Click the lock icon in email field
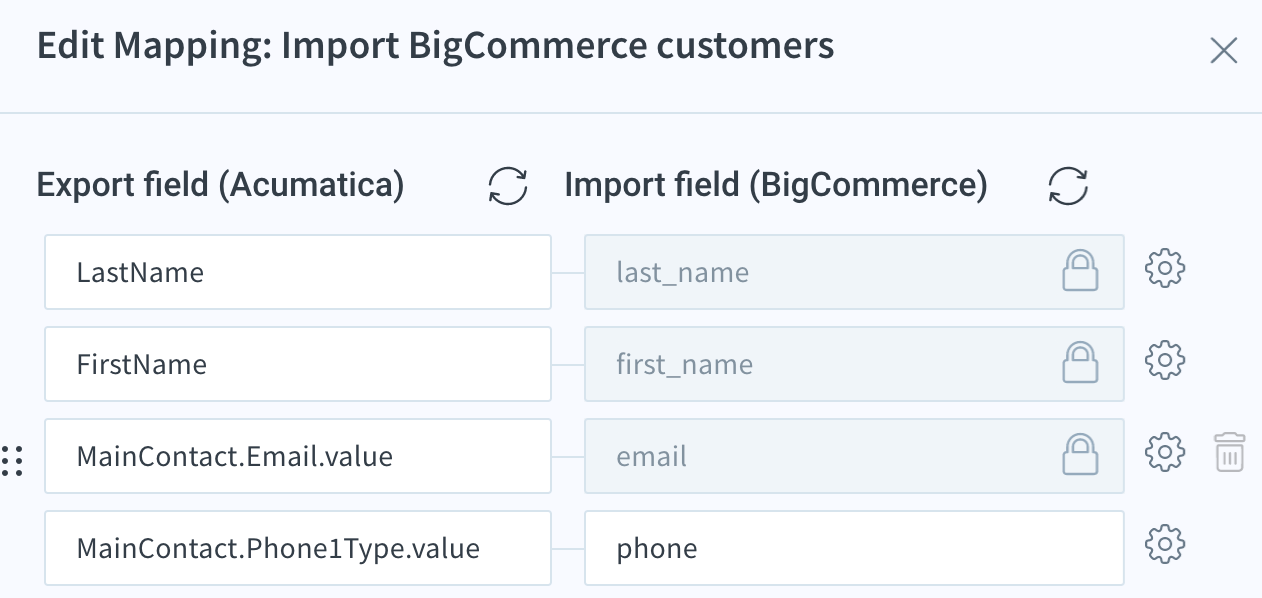Image resolution: width=1262 pixels, height=598 pixels. (x=1080, y=454)
